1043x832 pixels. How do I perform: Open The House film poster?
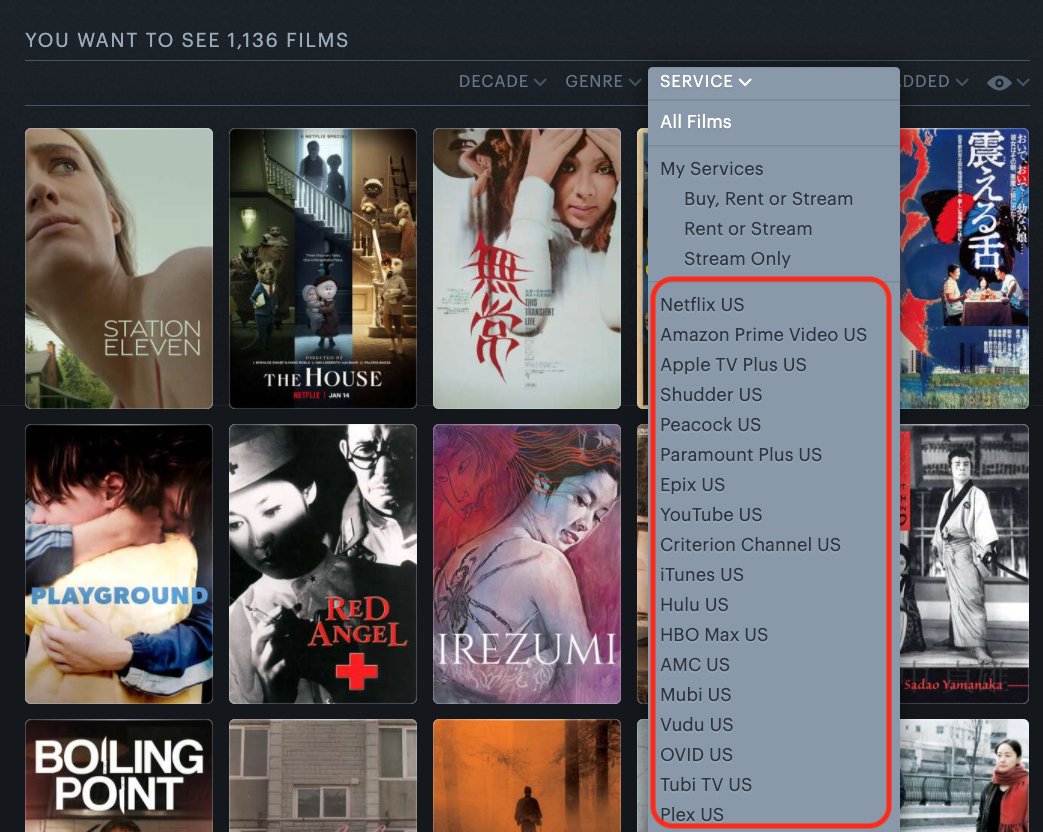pyautogui.click(x=323, y=268)
